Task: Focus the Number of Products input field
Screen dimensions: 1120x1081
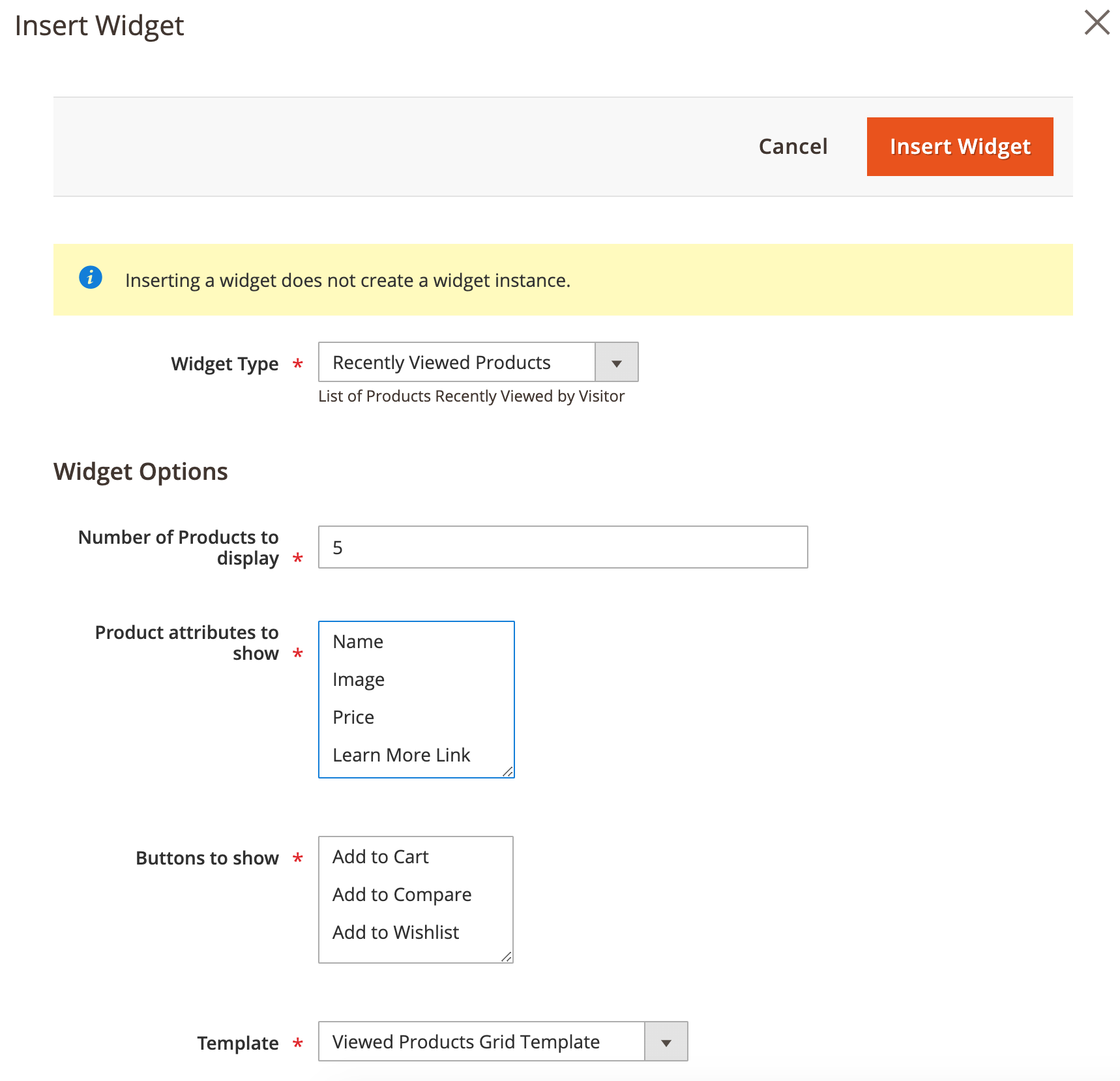Action: [x=563, y=548]
